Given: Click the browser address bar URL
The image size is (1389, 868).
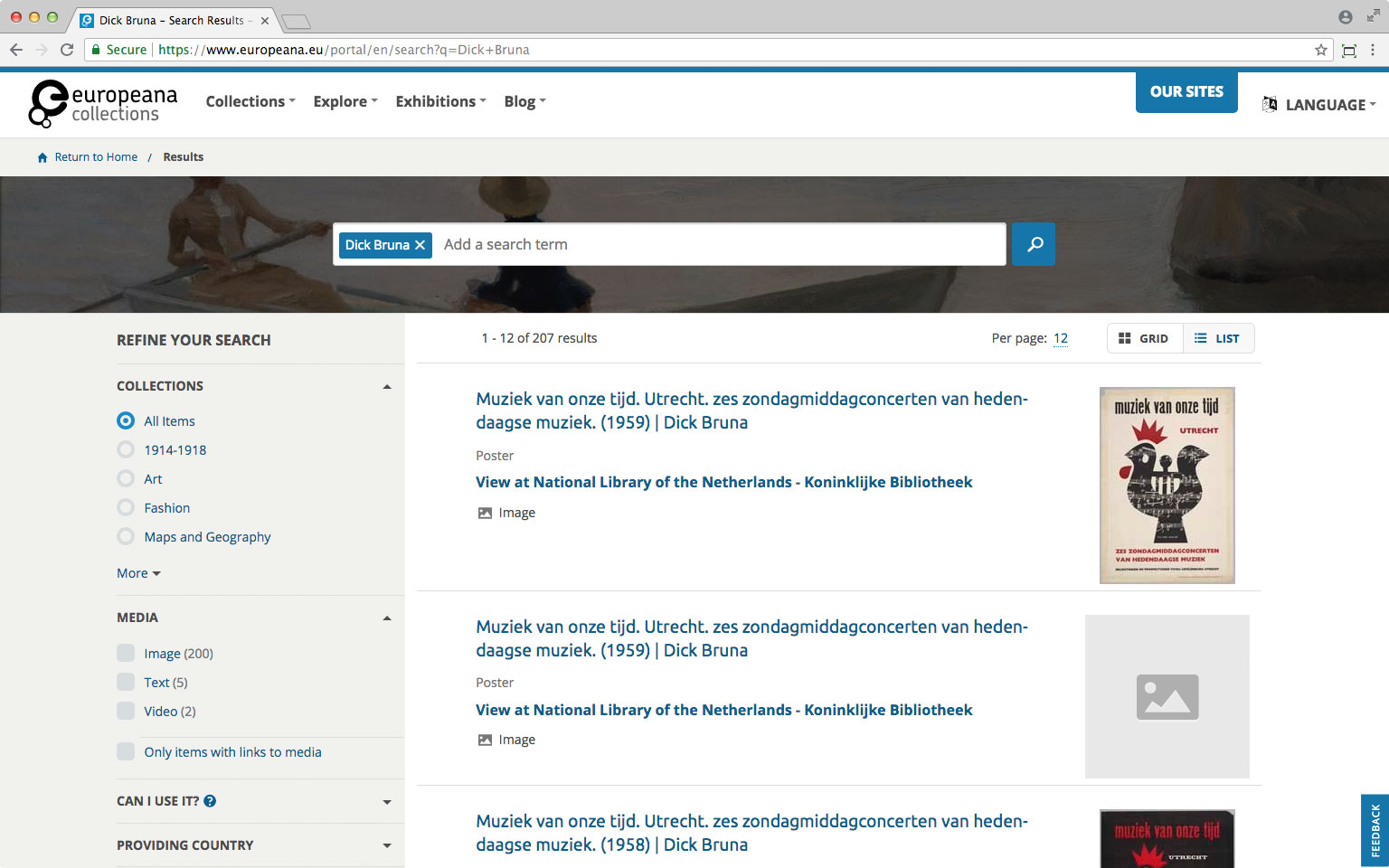Looking at the screenshot, I should pyautogui.click(x=344, y=50).
